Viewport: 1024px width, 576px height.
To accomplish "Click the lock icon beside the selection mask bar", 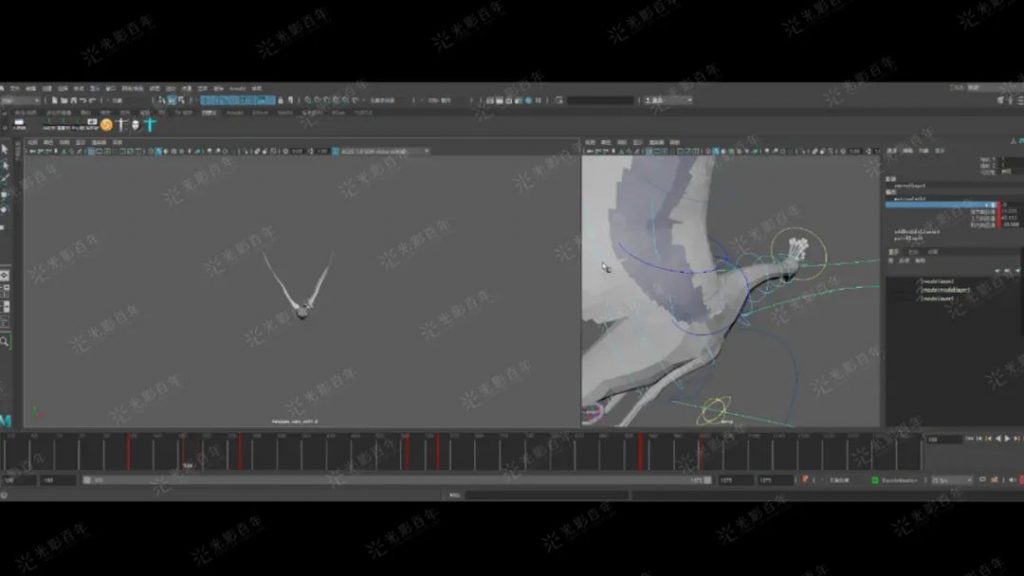I will [281, 101].
